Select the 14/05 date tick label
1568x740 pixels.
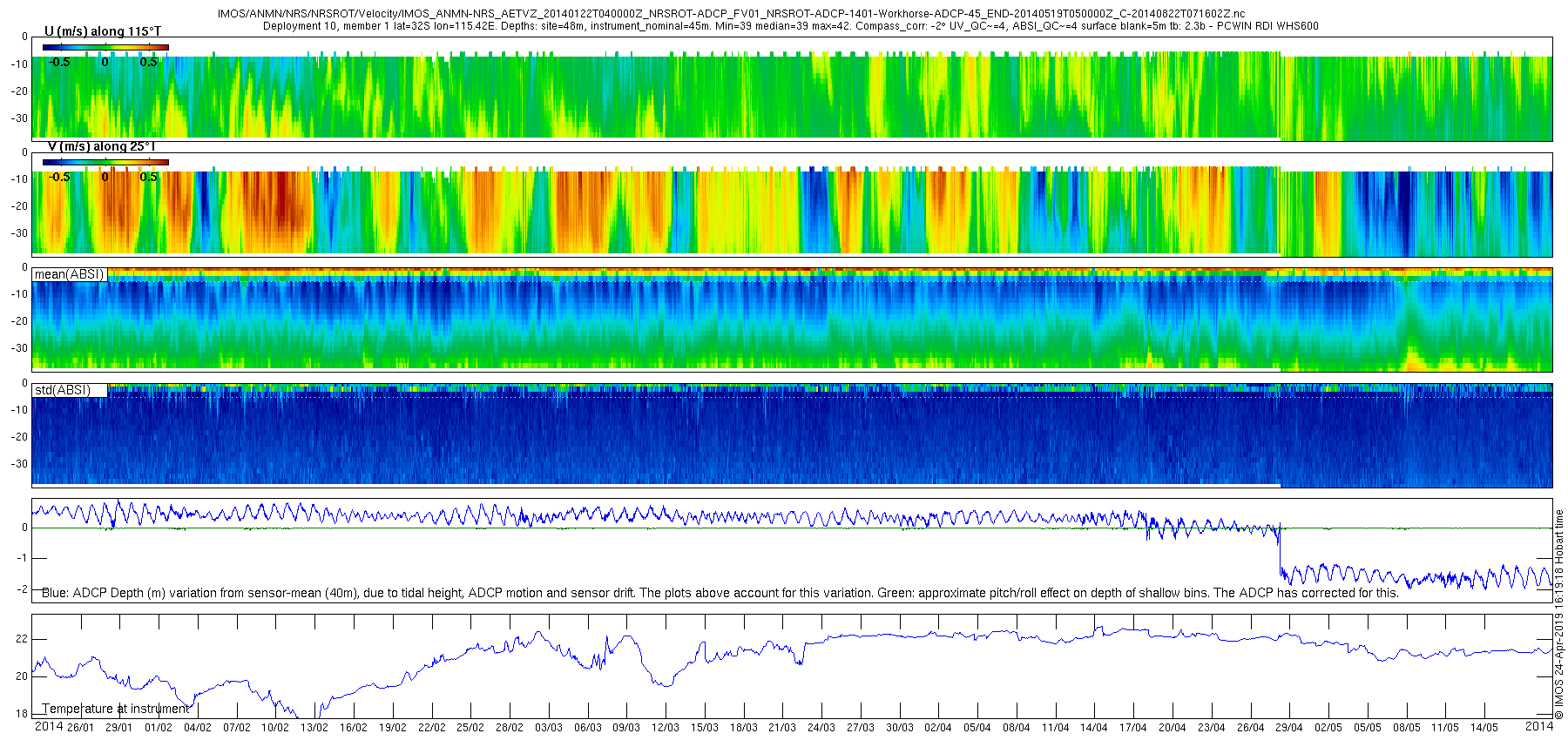coord(1484,728)
